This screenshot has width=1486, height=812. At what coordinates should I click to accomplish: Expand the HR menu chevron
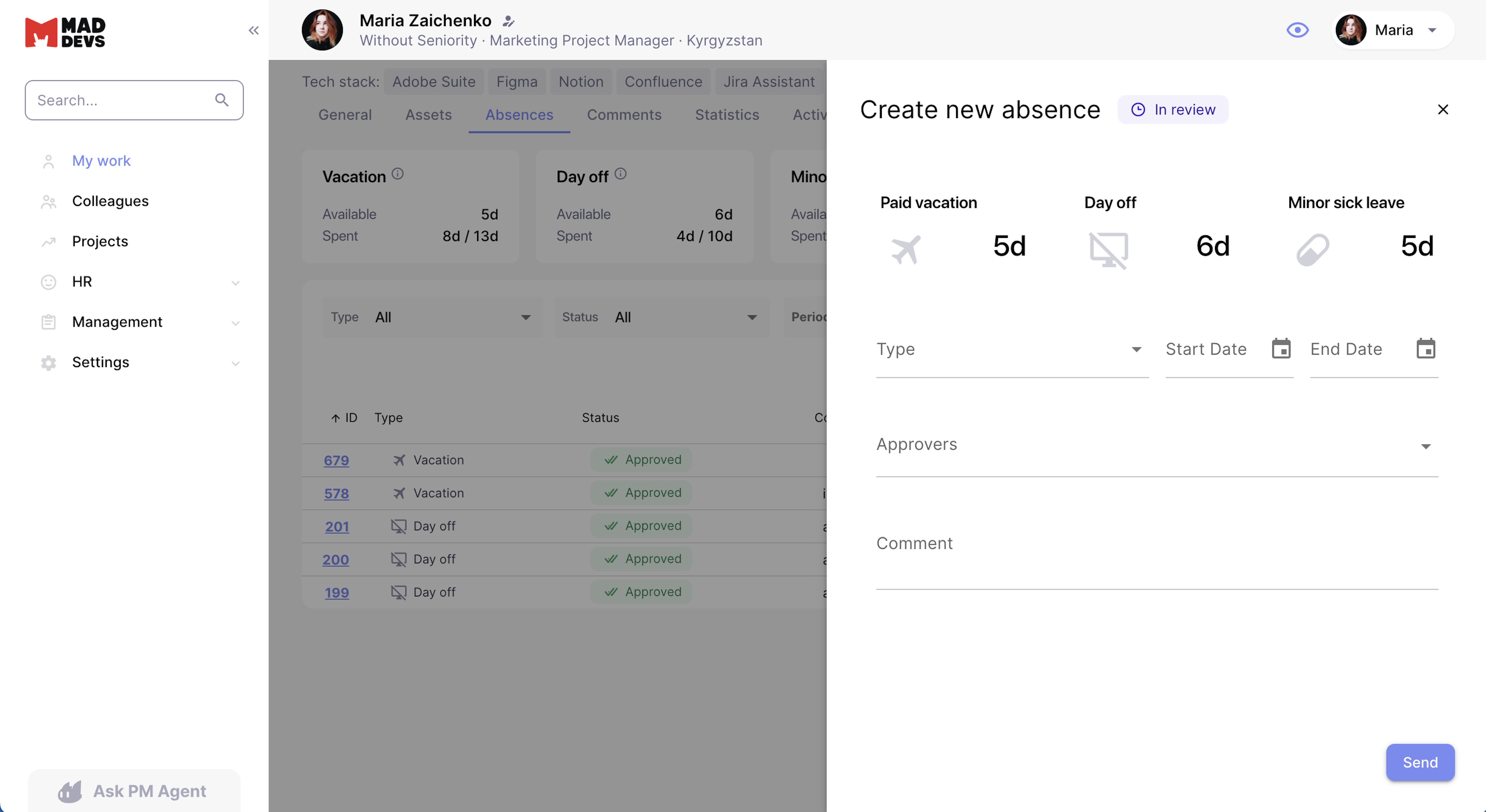(235, 283)
